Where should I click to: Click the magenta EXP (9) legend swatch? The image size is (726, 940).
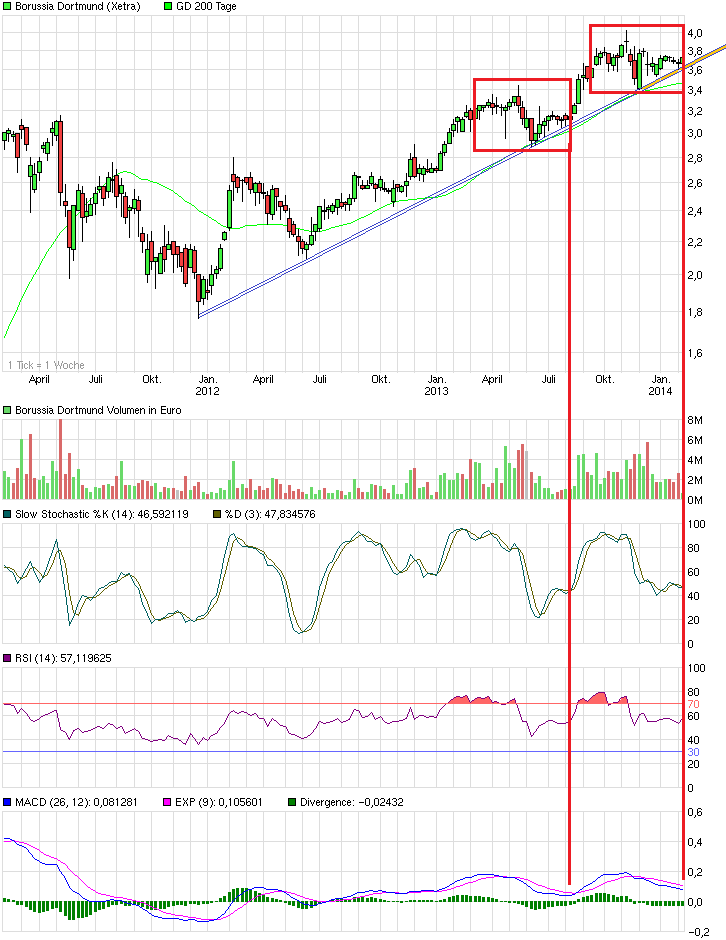[x=167, y=802]
